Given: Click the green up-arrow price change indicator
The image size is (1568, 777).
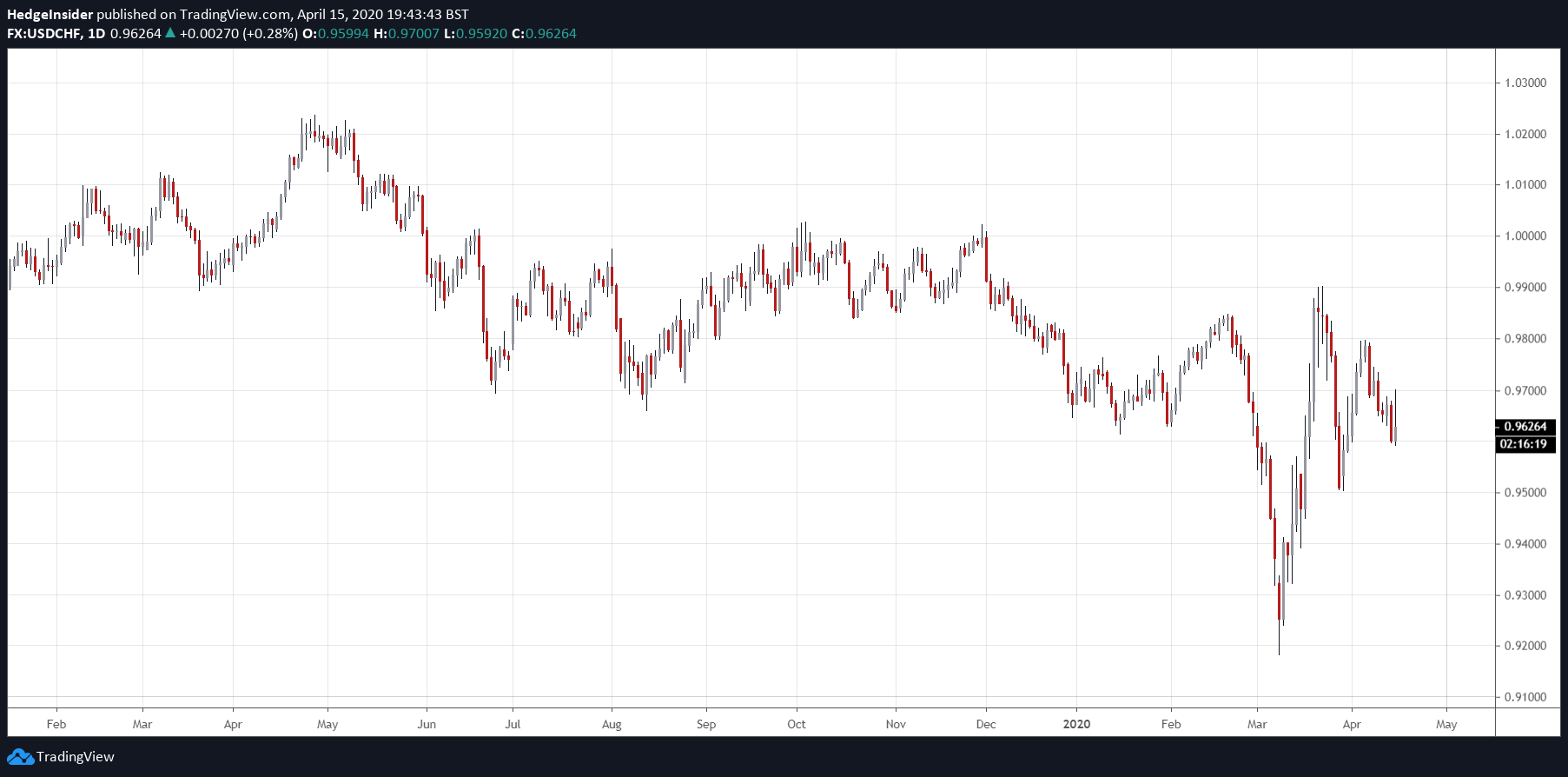Looking at the screenshot, I should point(170,33).
